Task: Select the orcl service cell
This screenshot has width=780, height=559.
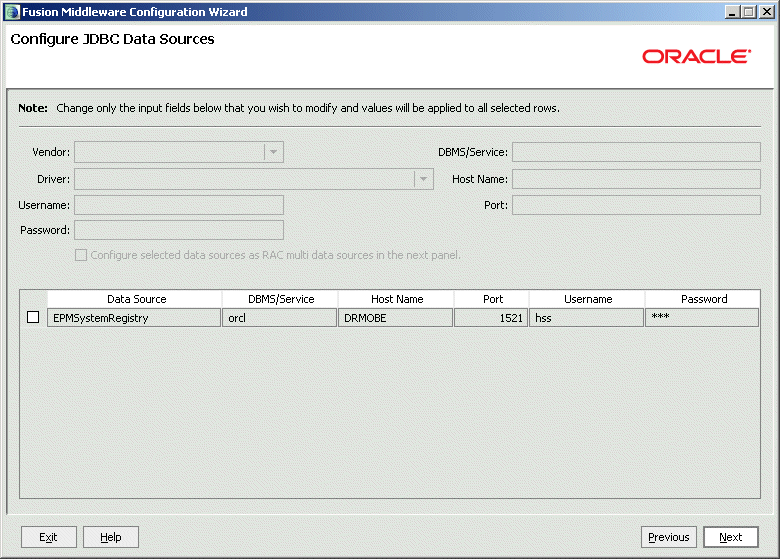Action: click(x=280, y=318)
